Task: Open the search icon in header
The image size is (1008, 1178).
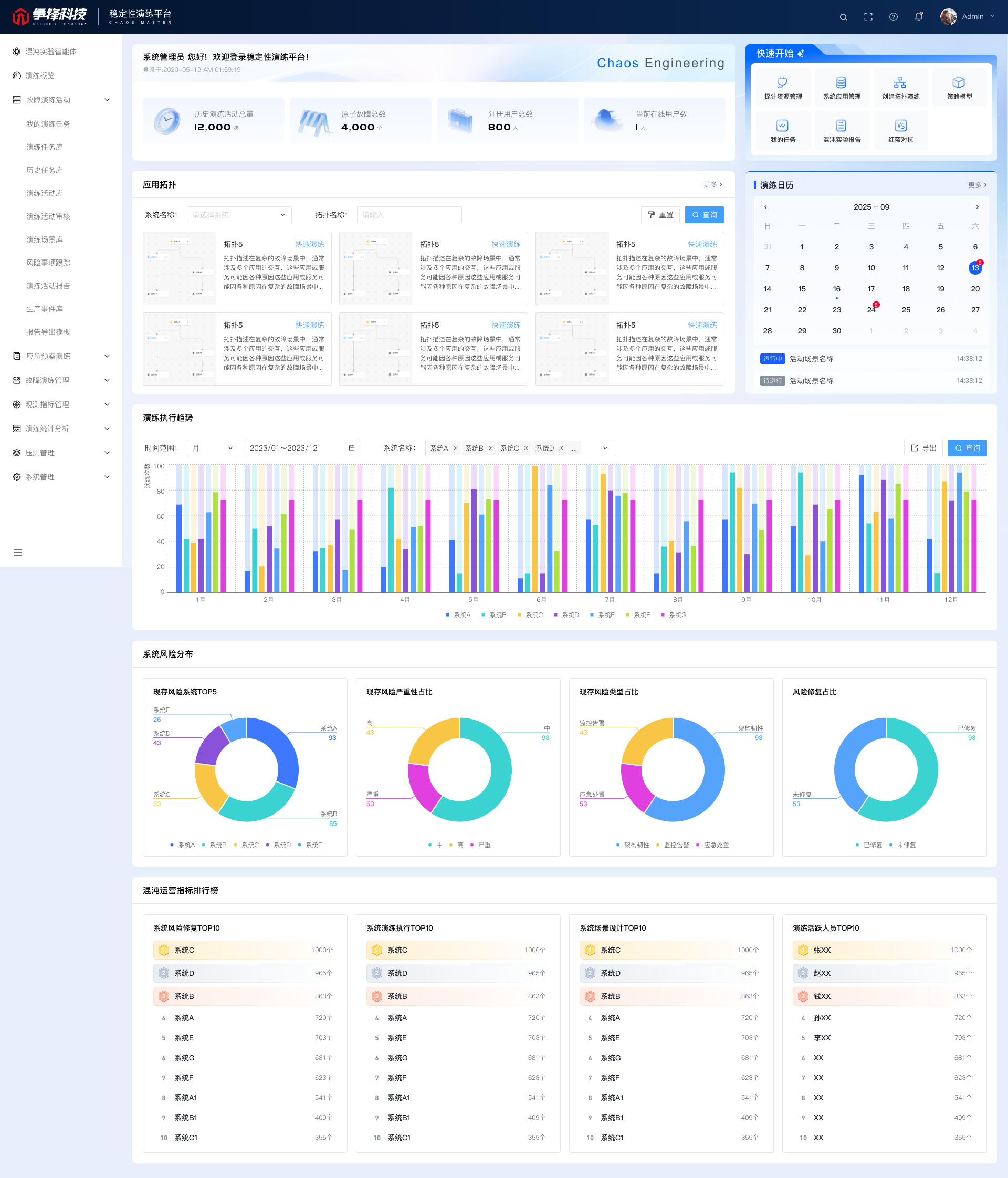Action: click(x=843, y=17)
